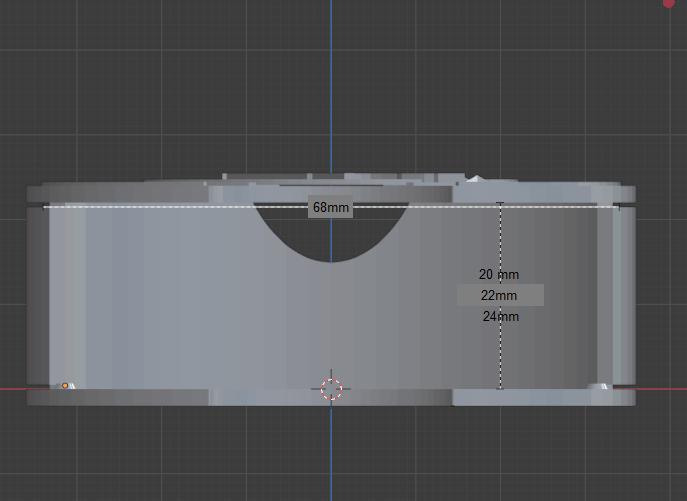Click the 20 mm measurement text
Image resolution: width=687 pixels, height=501 pixels.
pos(499,274)
